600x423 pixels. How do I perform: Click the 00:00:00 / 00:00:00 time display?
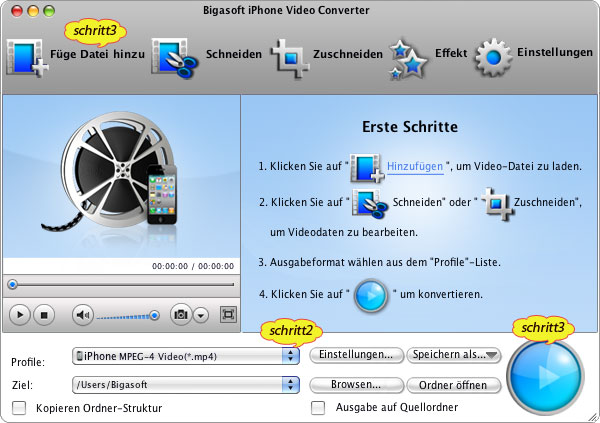tap(193, 266)
